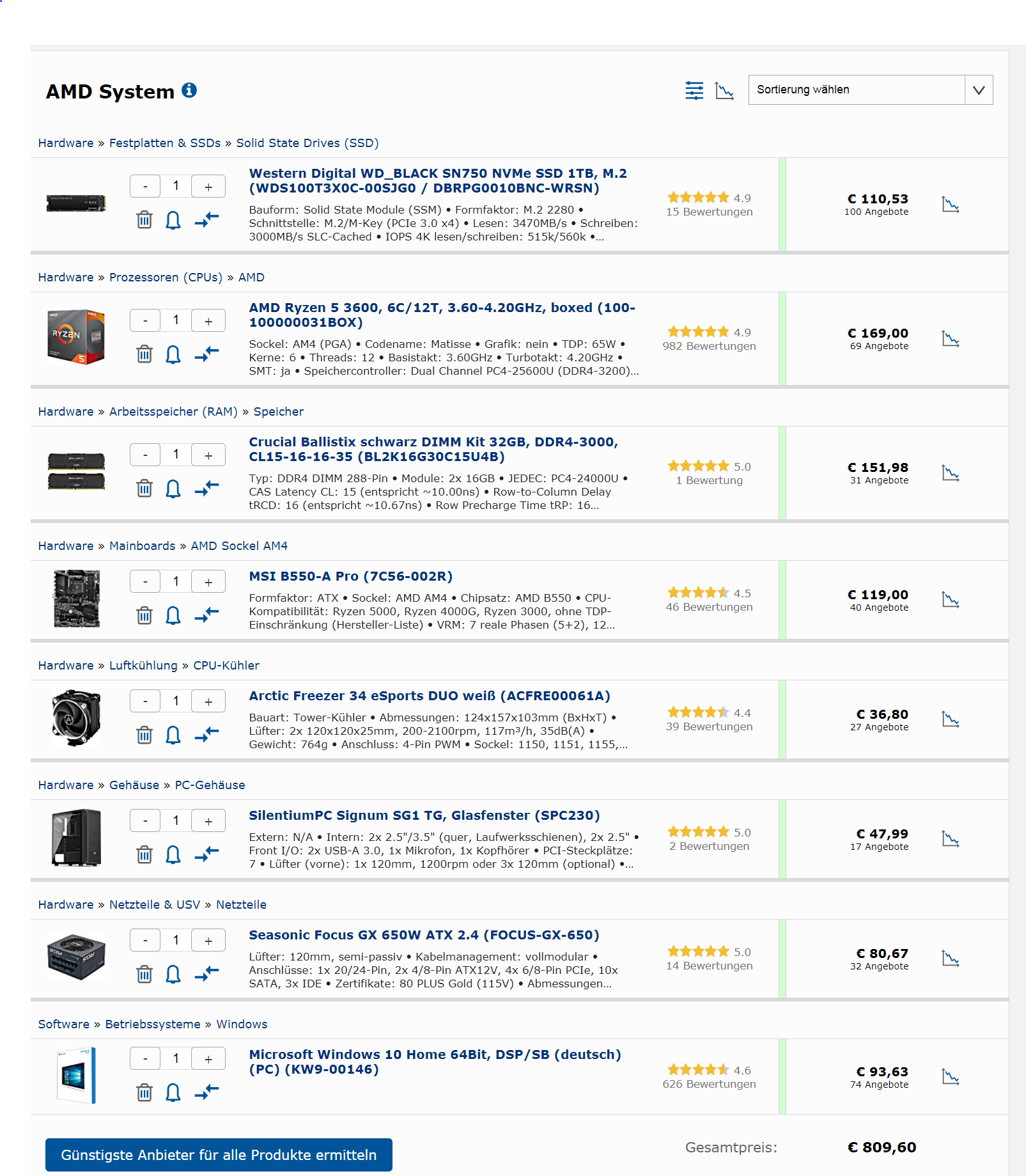View price chart for Windows 10 Home
1026x1176 pixels.
pyautogui.click(x=951, y=1077)
